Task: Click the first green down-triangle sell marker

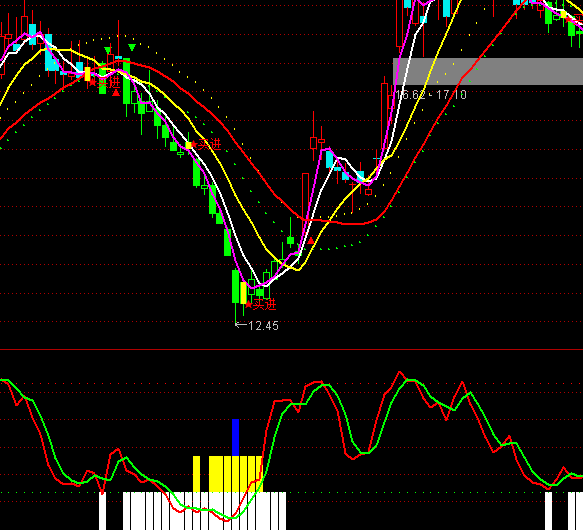Action: 108,50
